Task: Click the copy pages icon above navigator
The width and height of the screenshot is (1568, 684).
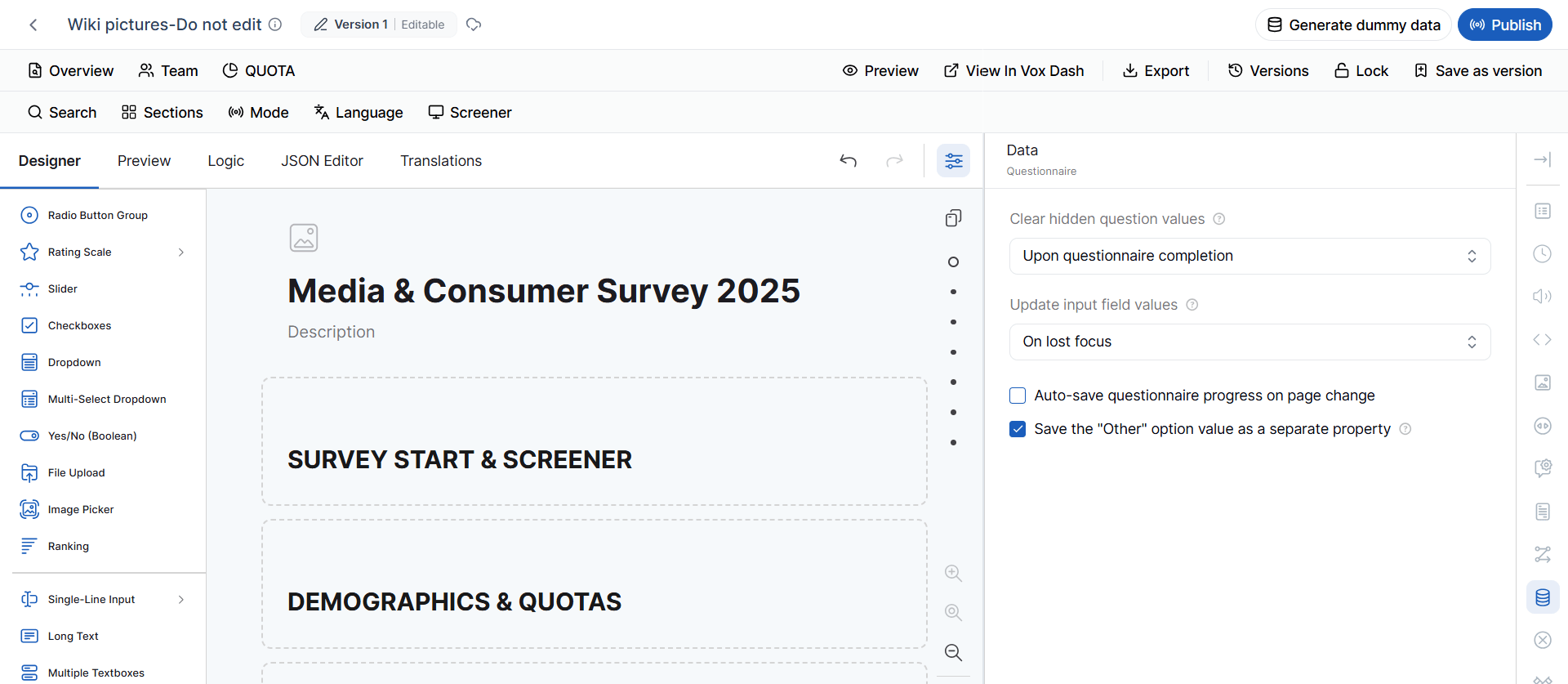Action: tap(953, 218)
